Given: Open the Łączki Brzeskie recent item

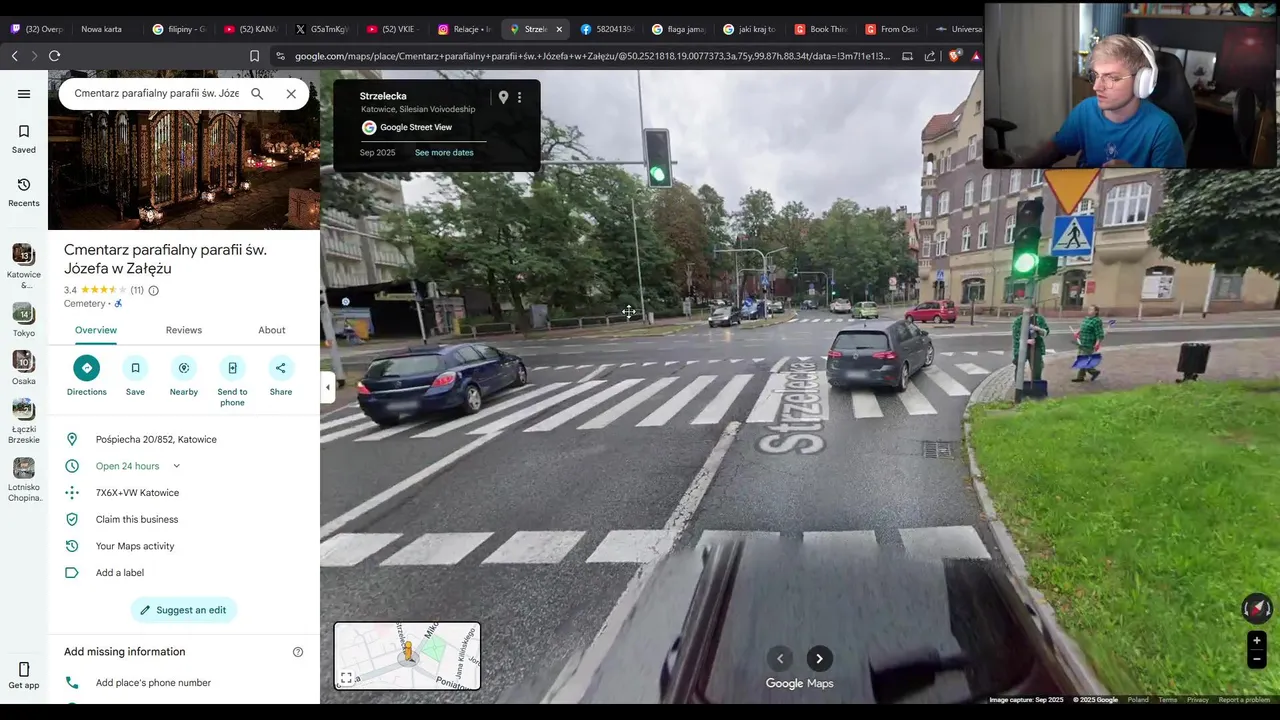Looking at the screenshot, I should pos(24,421).
